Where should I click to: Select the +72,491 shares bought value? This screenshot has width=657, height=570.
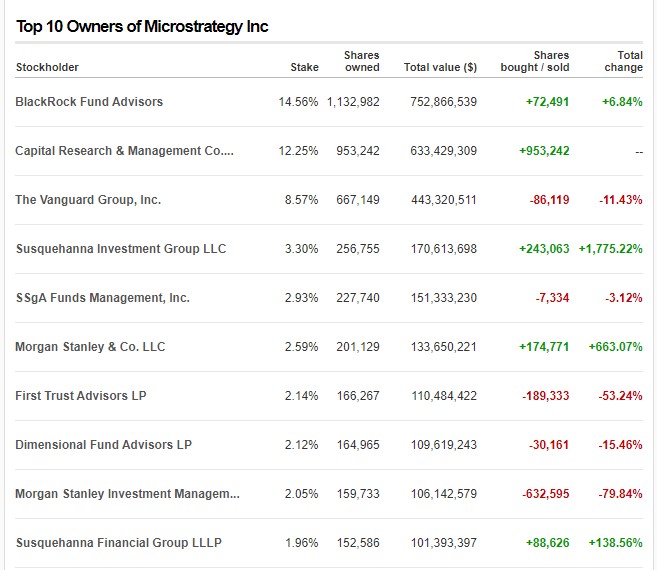(x=547, y=102)
